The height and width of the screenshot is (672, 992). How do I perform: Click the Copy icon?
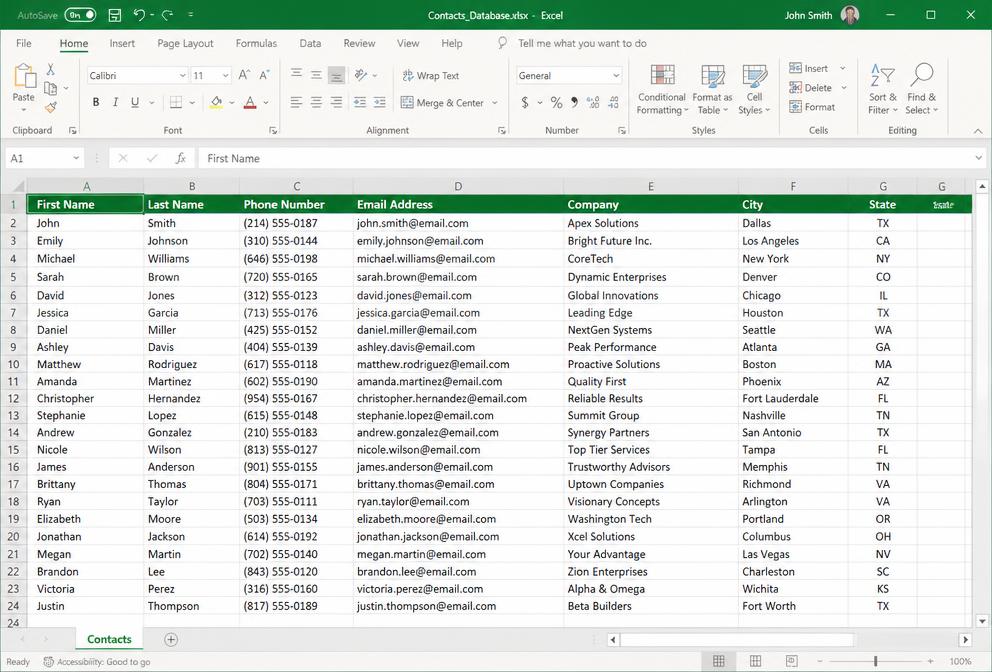(x=51, y=88)
